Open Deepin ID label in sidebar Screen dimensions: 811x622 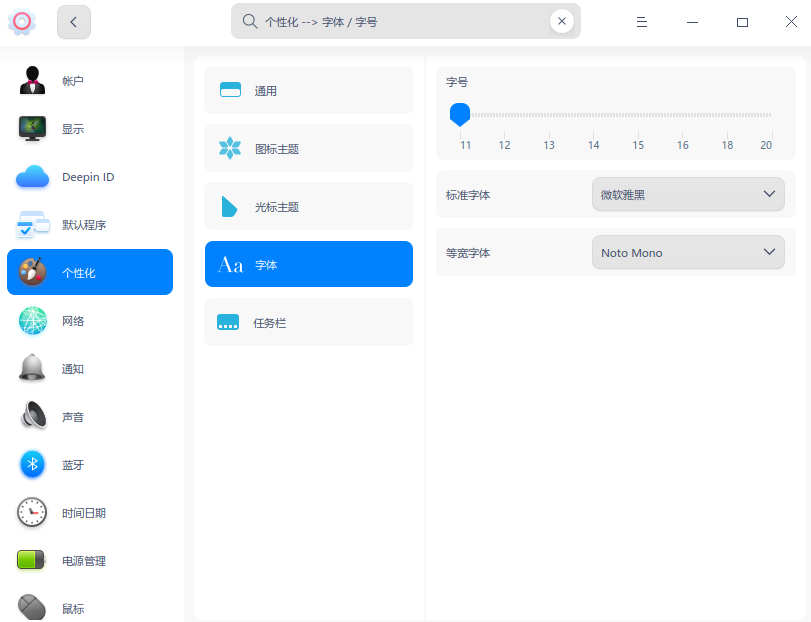[88, 177]
